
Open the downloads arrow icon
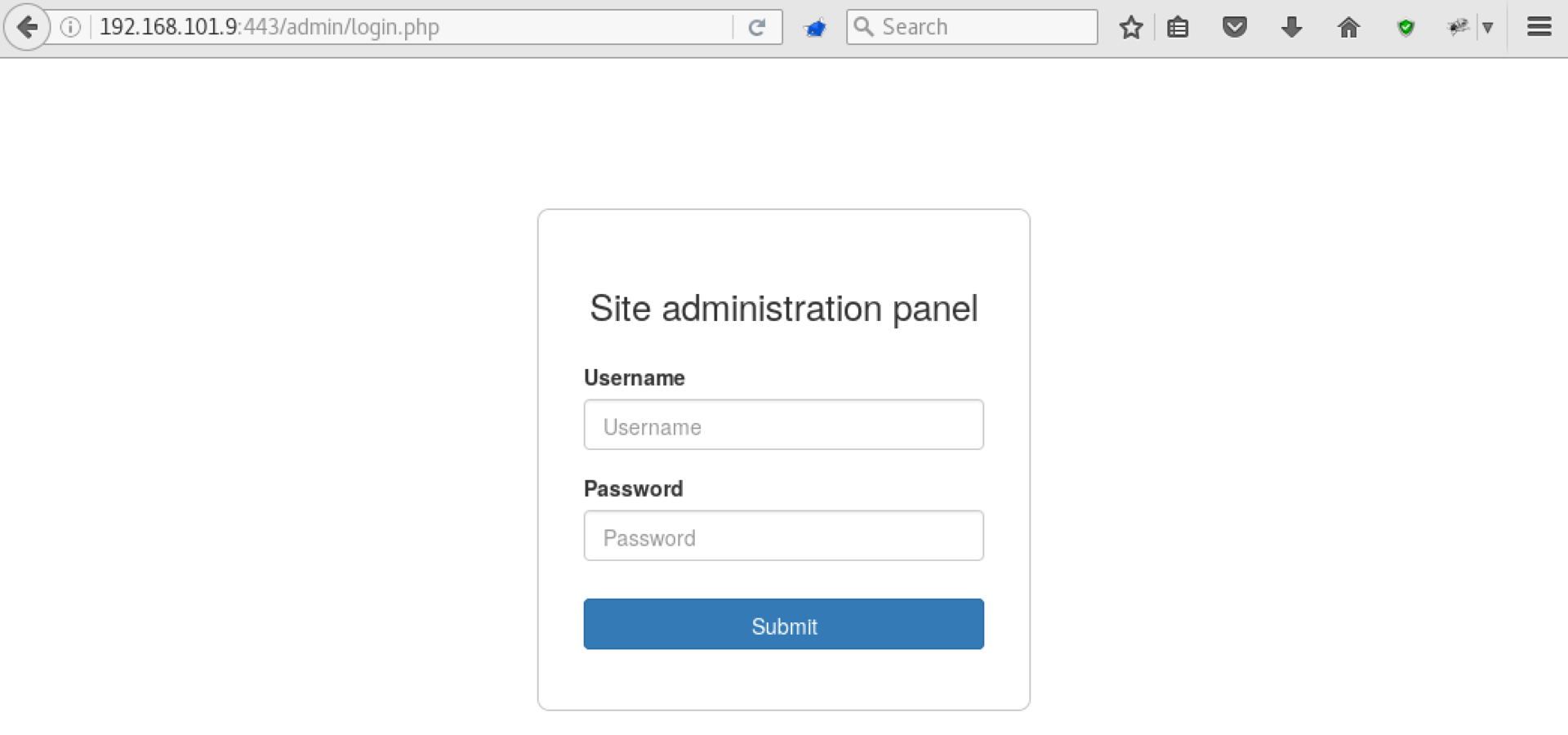coord(1291,28)
